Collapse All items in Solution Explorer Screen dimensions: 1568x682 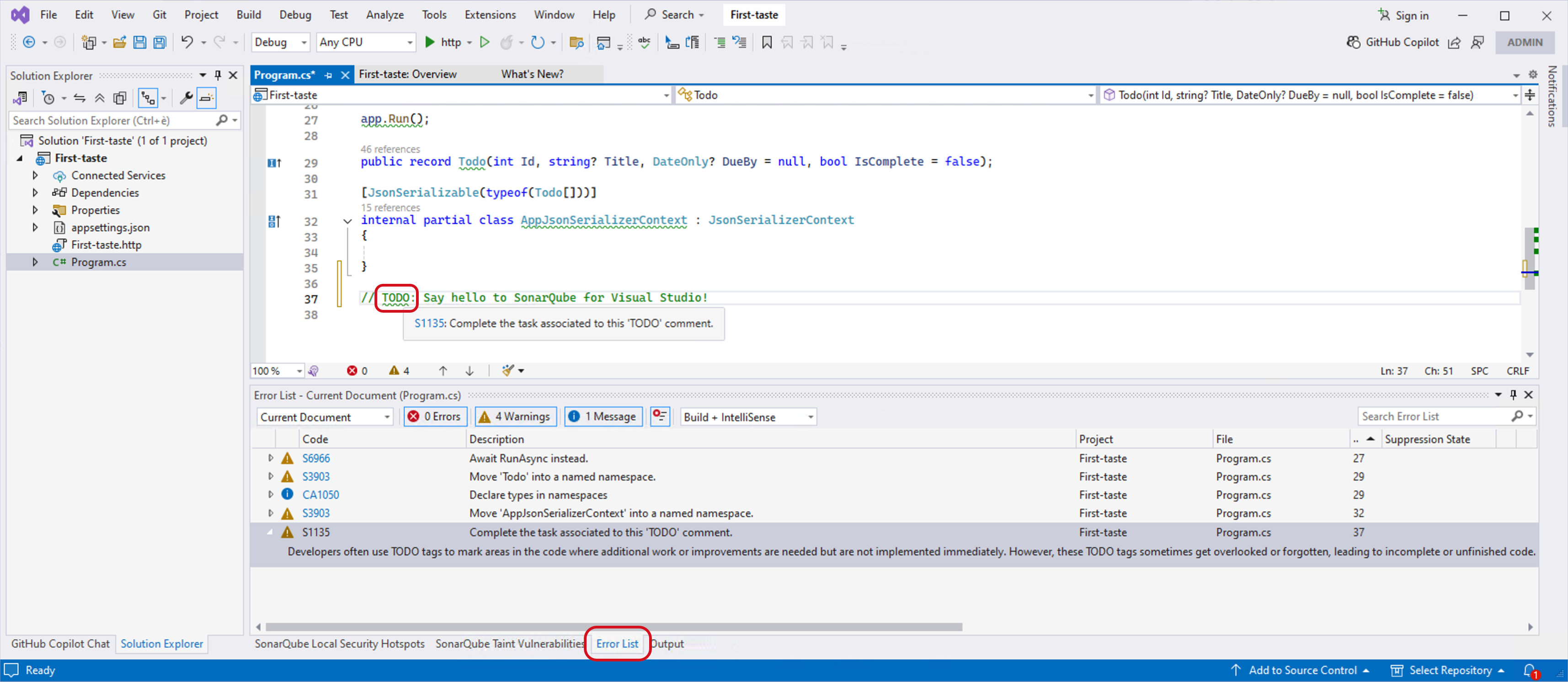100,98
